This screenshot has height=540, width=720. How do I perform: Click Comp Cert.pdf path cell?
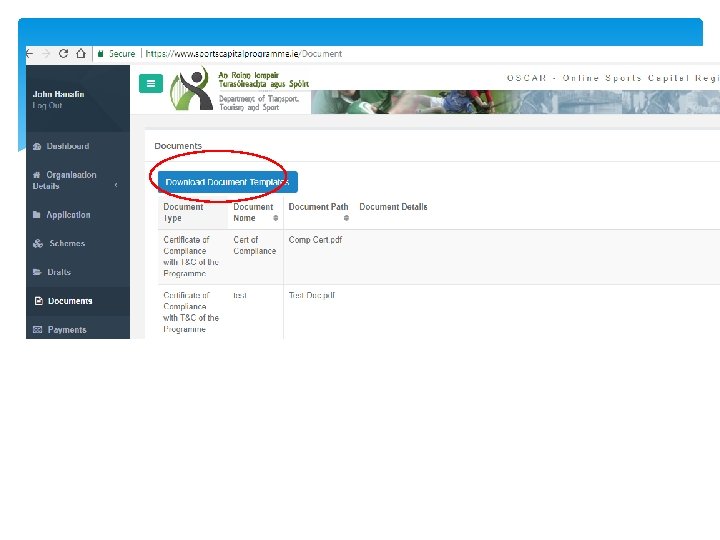[x=315, y=240]
